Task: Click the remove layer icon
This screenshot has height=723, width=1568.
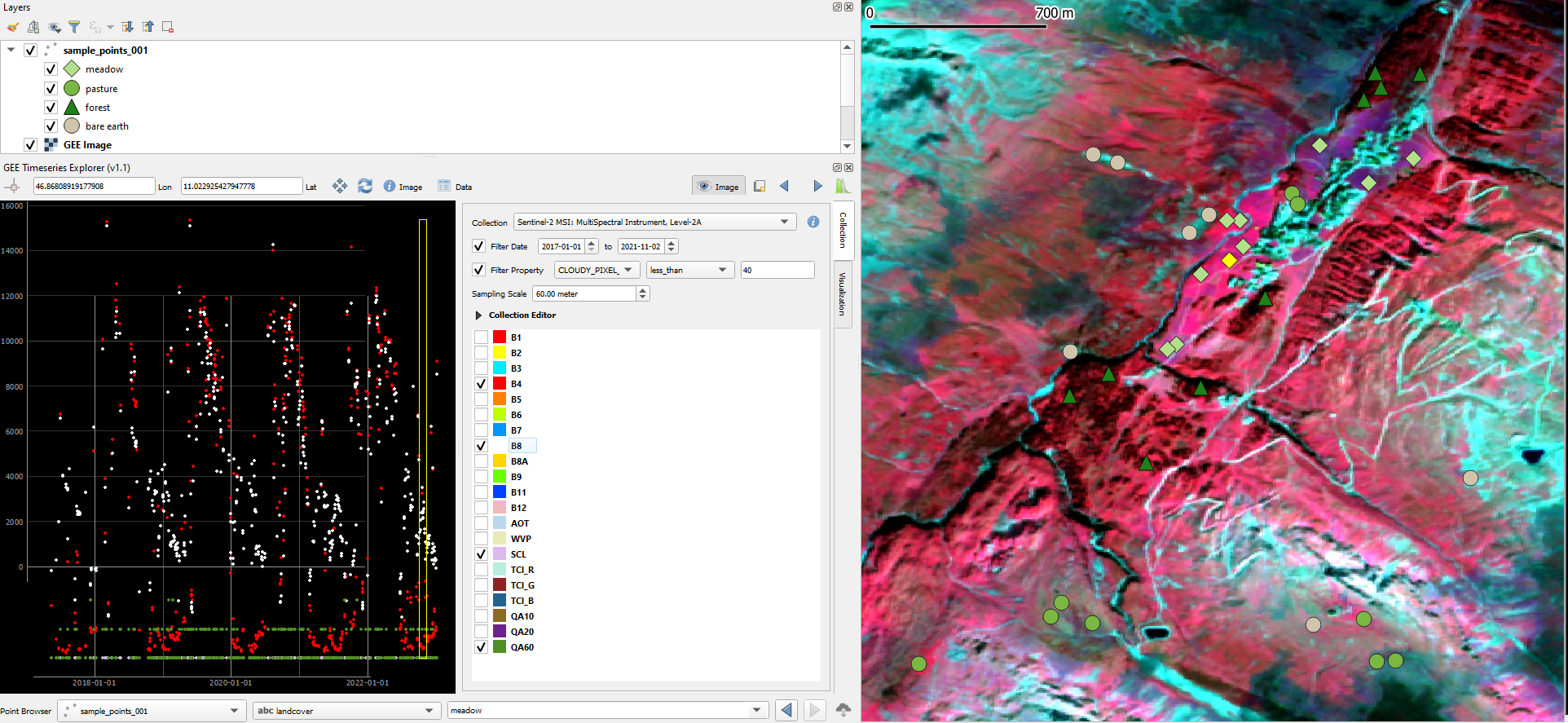Action: [168, 27]
